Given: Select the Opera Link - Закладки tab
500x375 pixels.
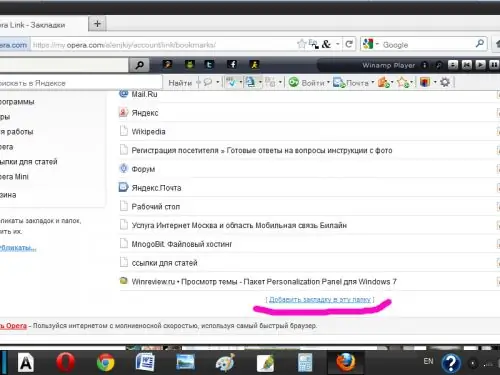Looking at the screenshot, I should coord(43,25).
